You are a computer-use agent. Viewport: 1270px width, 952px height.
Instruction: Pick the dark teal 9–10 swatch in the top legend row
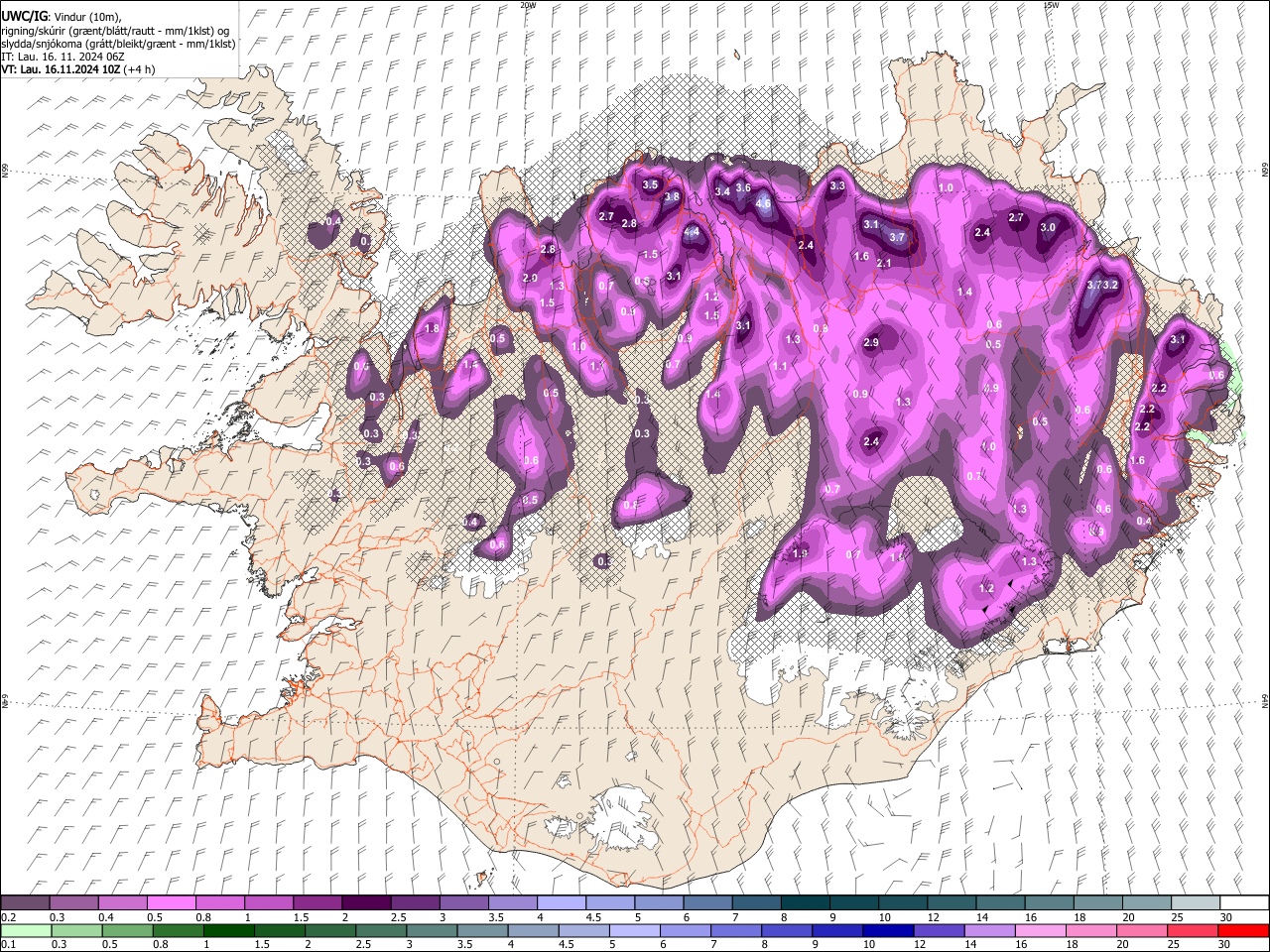pos(853,902)
